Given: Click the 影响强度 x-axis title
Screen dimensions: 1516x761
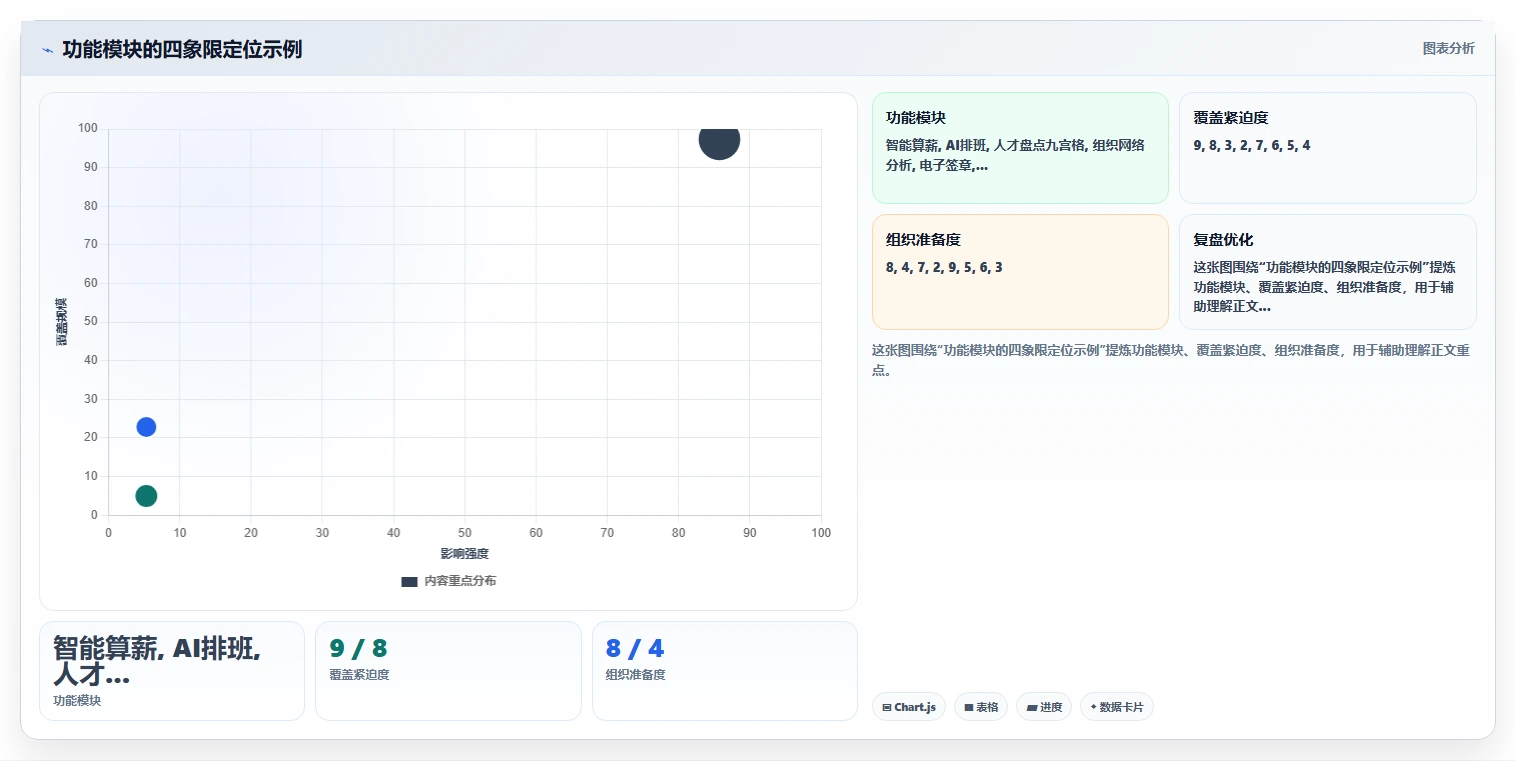Looking at the screenshot, I should [x=465, y=554].
